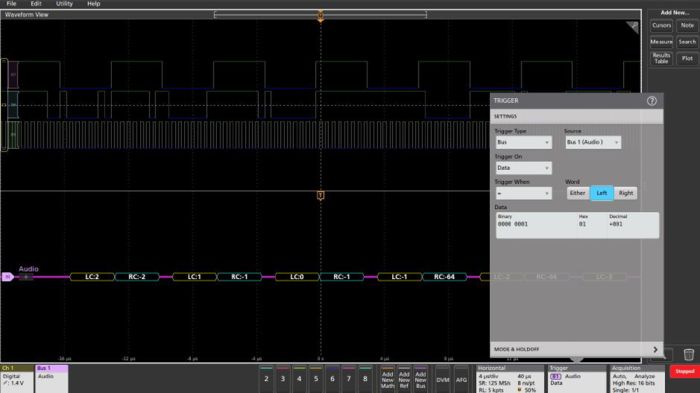Click the Search button
The image size is (700, 393).
pyautogui.click(x=687, y=42)
